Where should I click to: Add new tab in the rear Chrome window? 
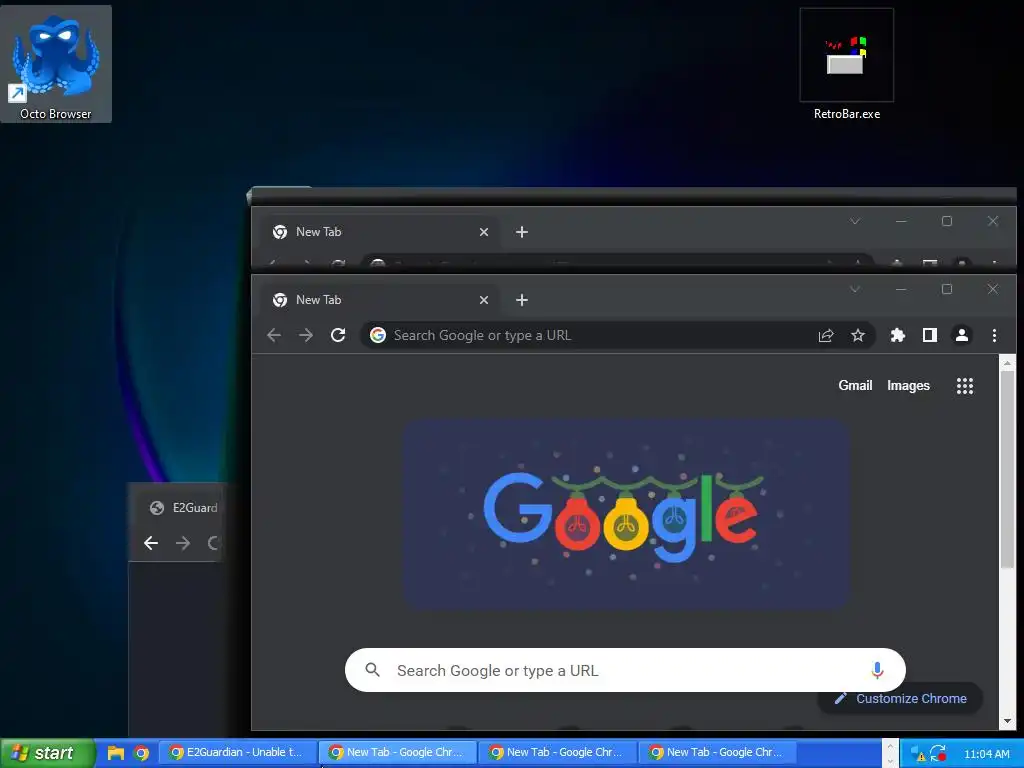pyautogui.click(x=521, y=232)
